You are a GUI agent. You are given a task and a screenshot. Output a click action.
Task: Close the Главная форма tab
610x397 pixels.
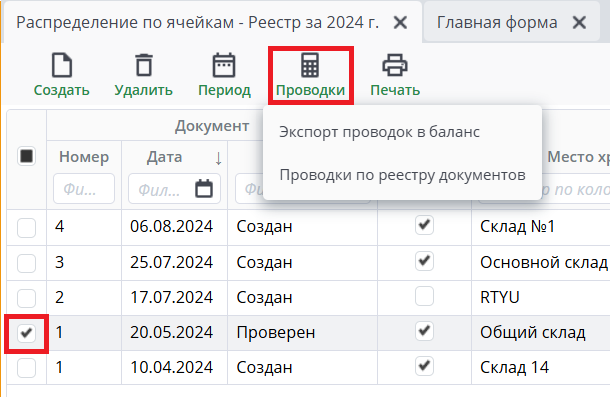pos(580,23)
